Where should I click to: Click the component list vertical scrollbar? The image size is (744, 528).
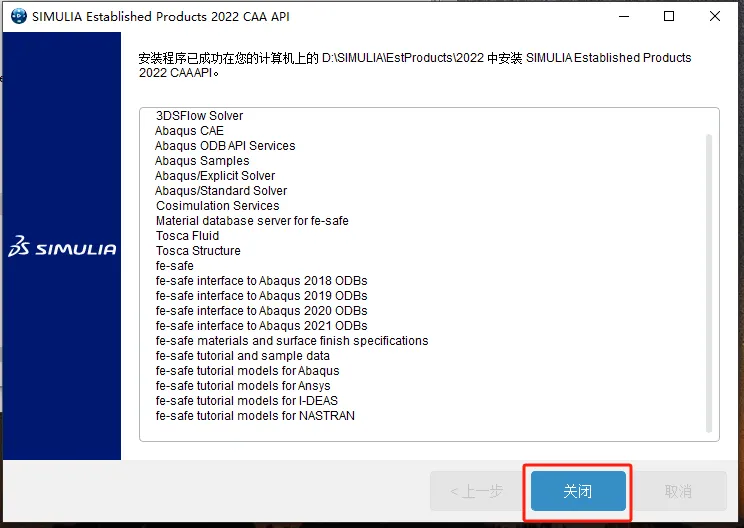709,283
